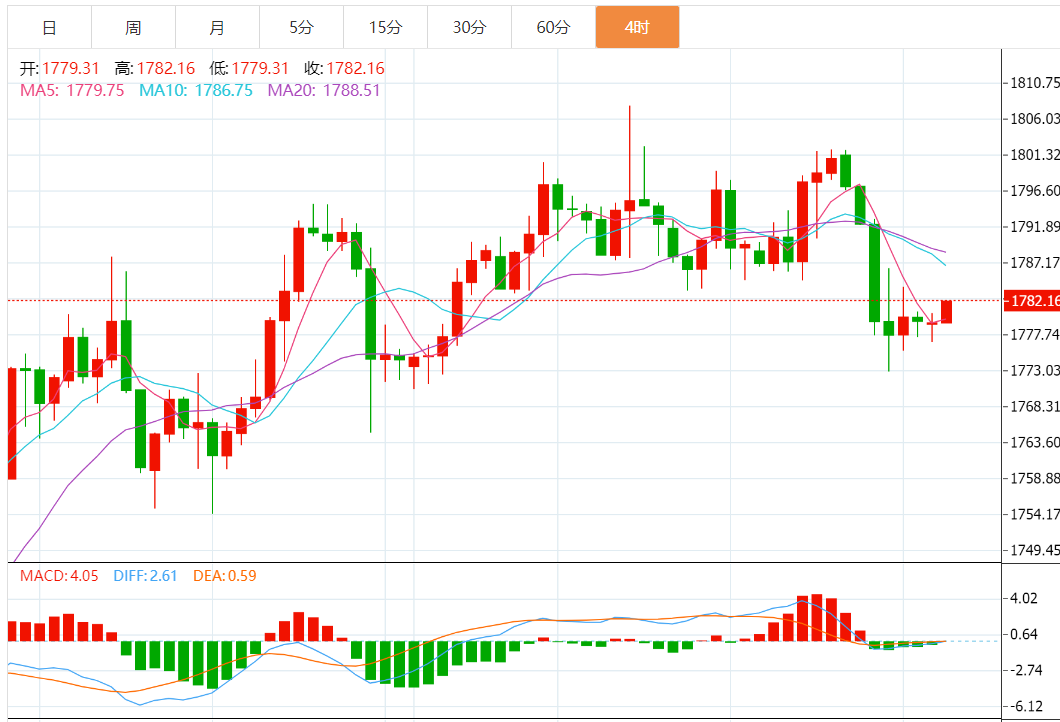Click the 1754.17 price axis label
Viewport: 1060px width, 722px height.
1034,514
